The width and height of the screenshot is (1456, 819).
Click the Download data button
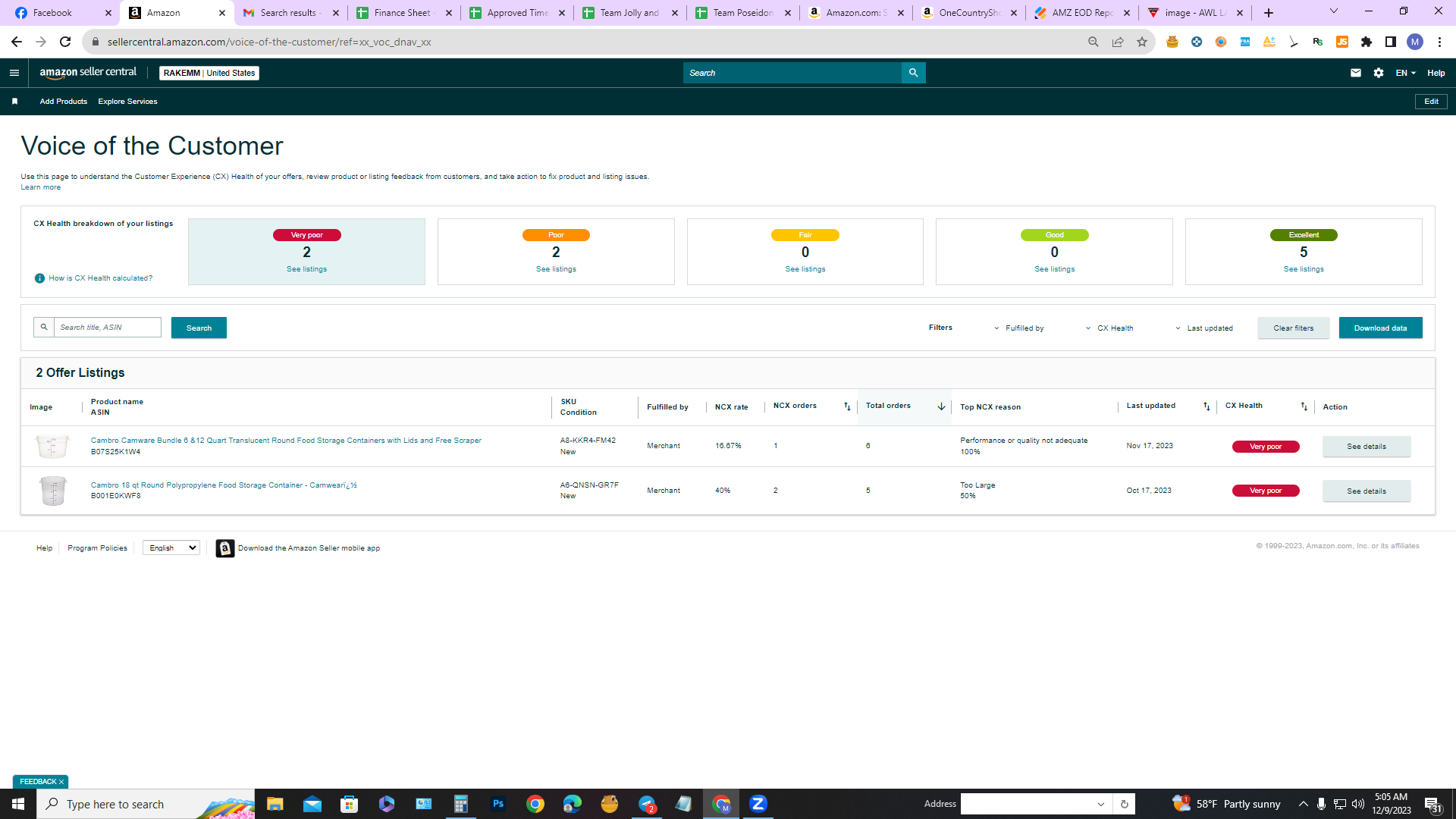tap(1380, 328)
